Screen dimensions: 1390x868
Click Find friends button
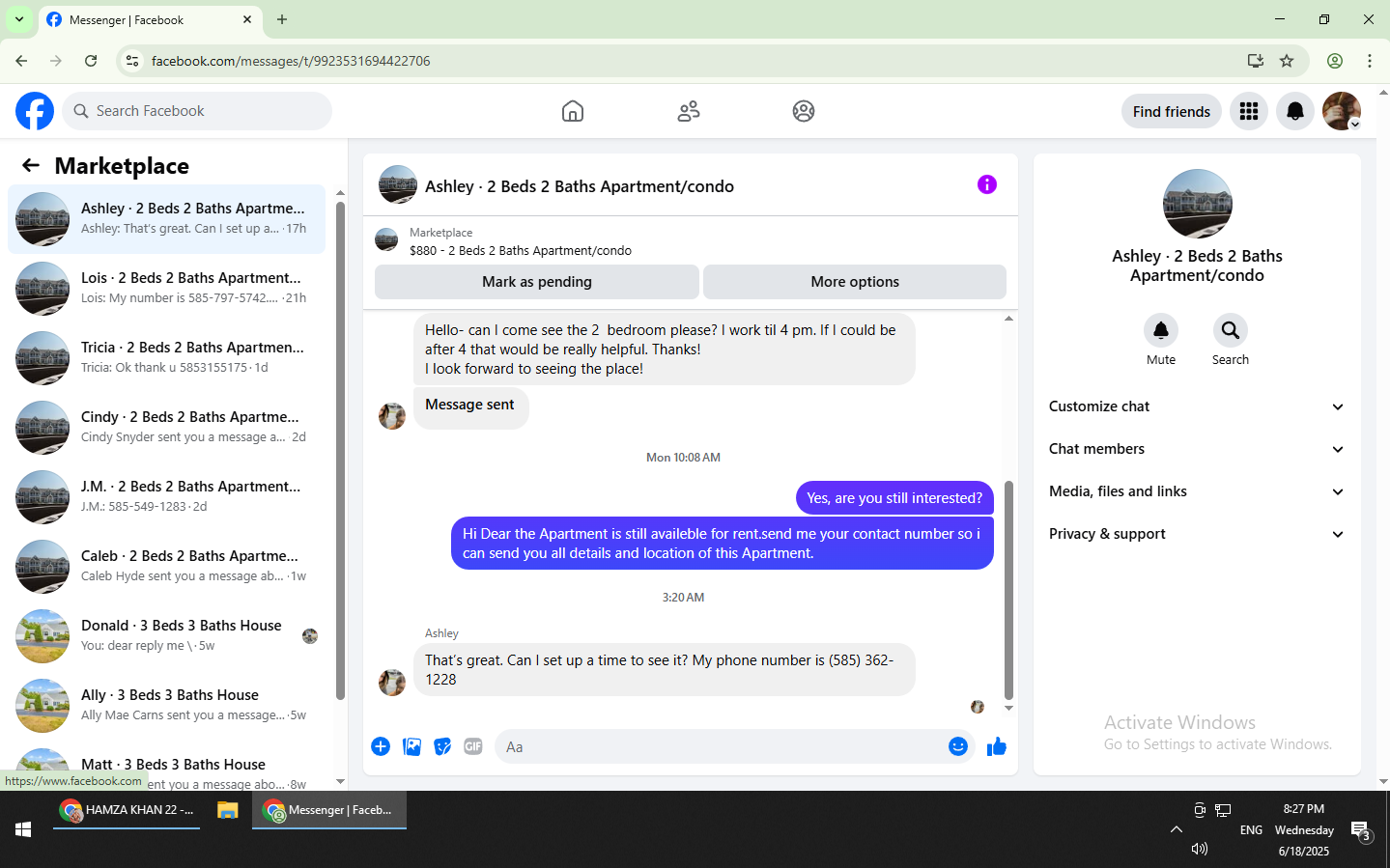(x=1172, y=111)
